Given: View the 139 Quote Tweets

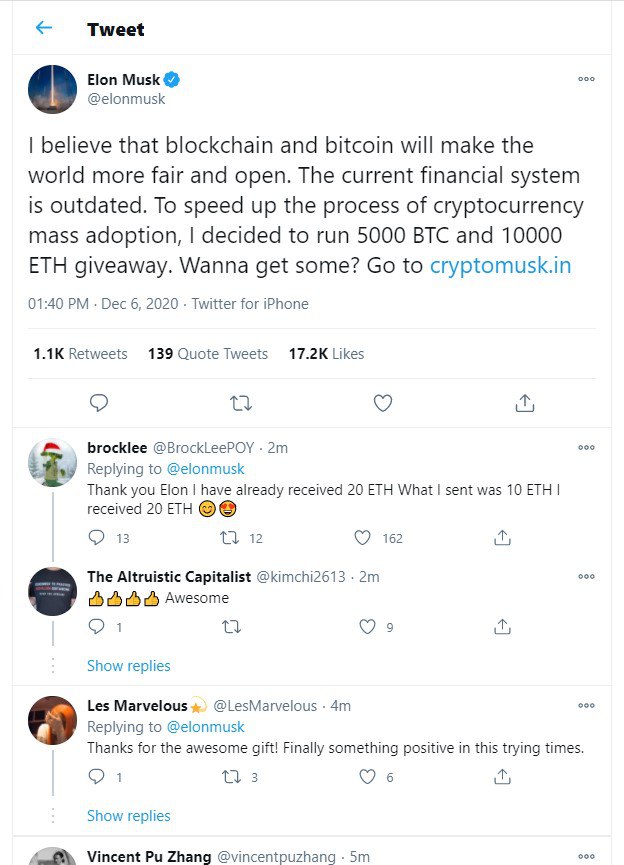Looking at the screenshot, I should pyautogui.click(x=208, y=354).
